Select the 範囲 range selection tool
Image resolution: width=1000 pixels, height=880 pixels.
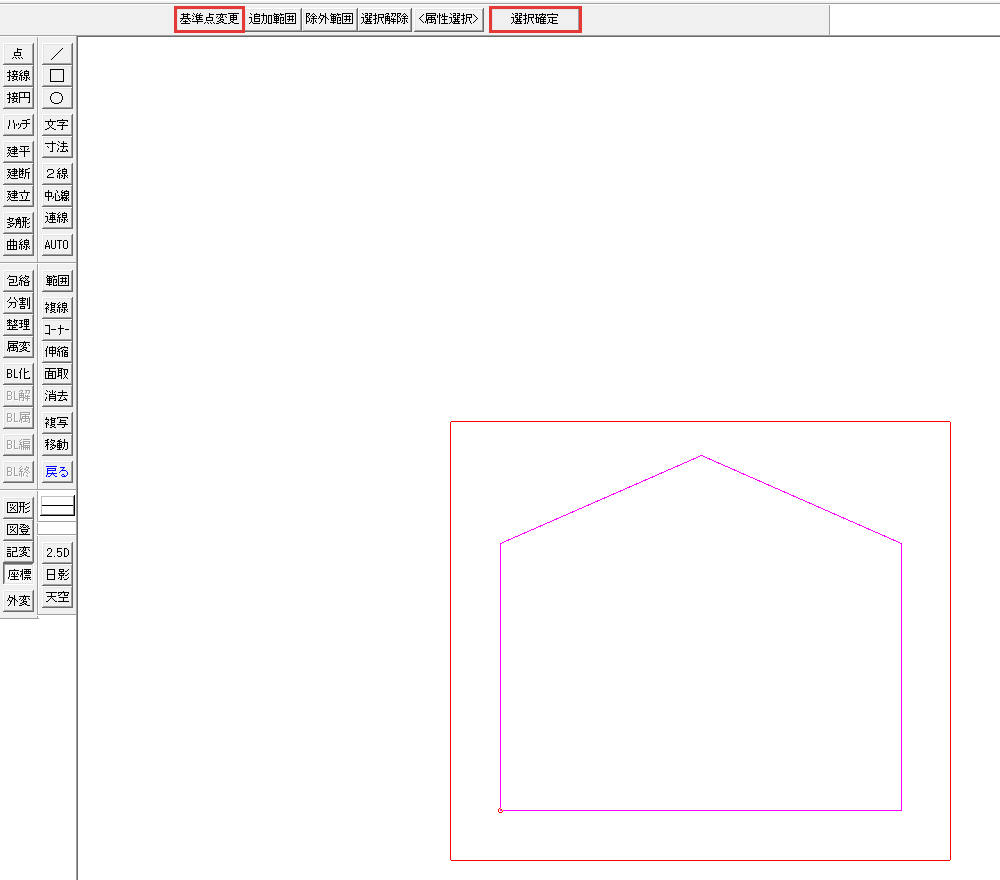click(57, 281)
